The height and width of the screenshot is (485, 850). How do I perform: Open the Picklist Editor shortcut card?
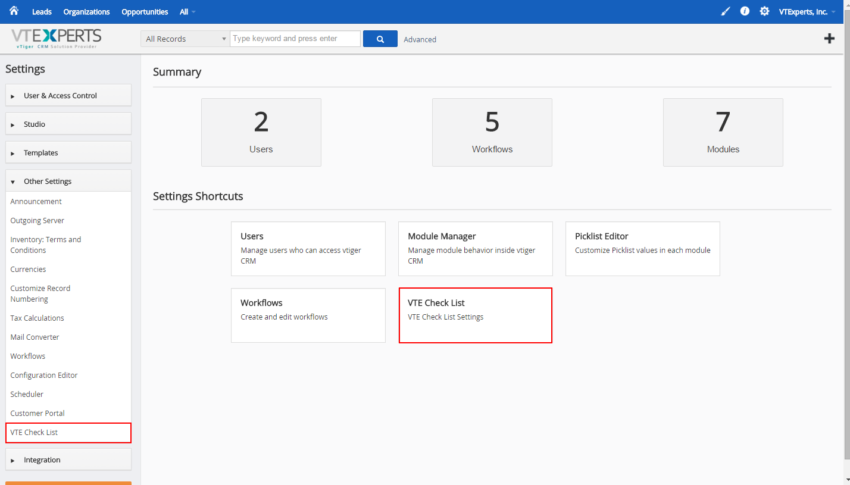(643, 249)
